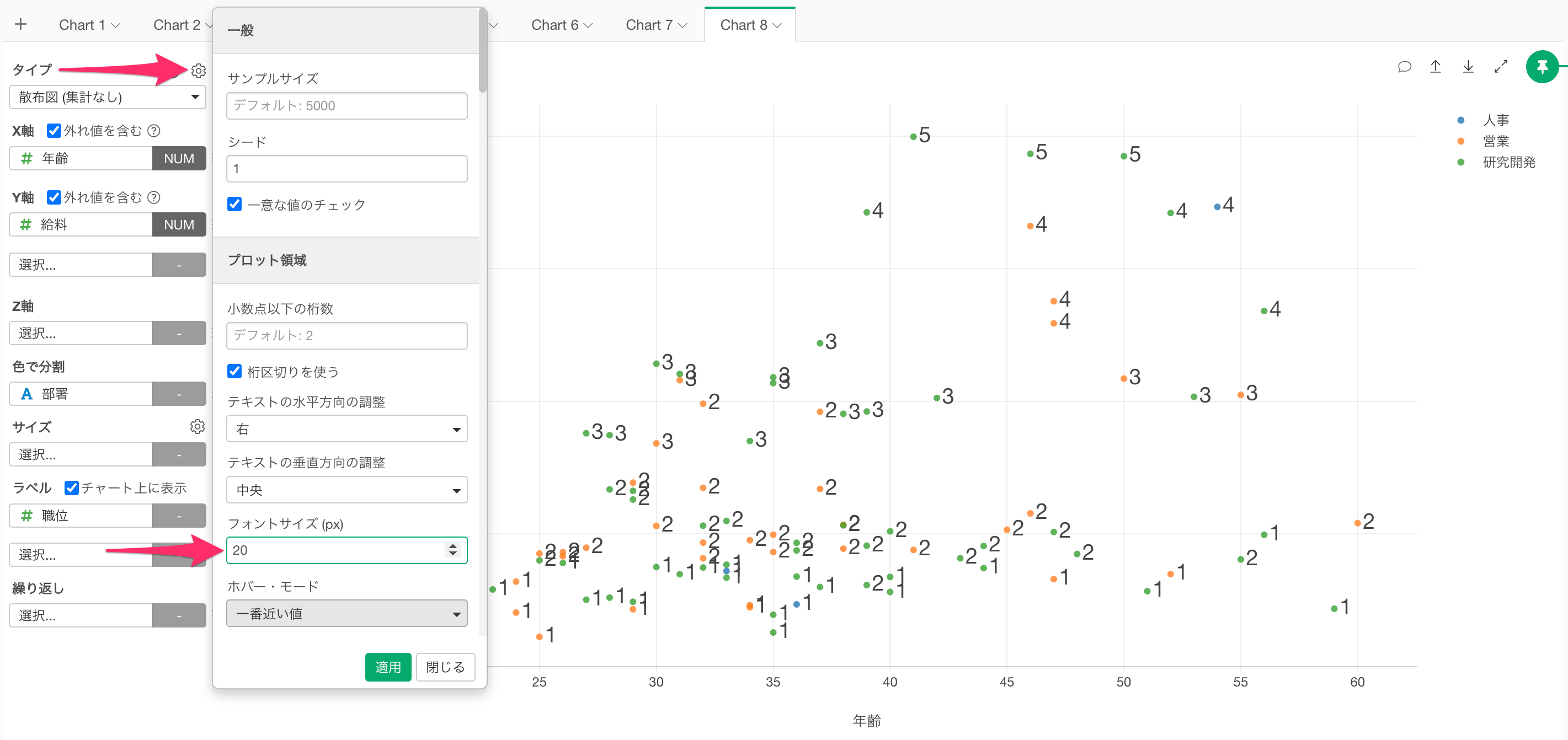Expand chart to fullscreen view

(x=1501, y=67)
